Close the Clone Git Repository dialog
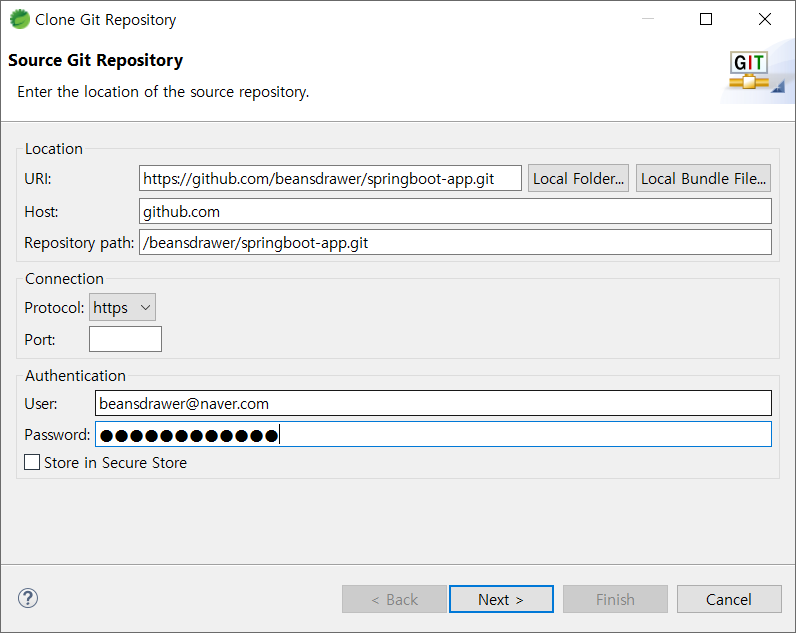The image size is (796, 633). [765, 19]
